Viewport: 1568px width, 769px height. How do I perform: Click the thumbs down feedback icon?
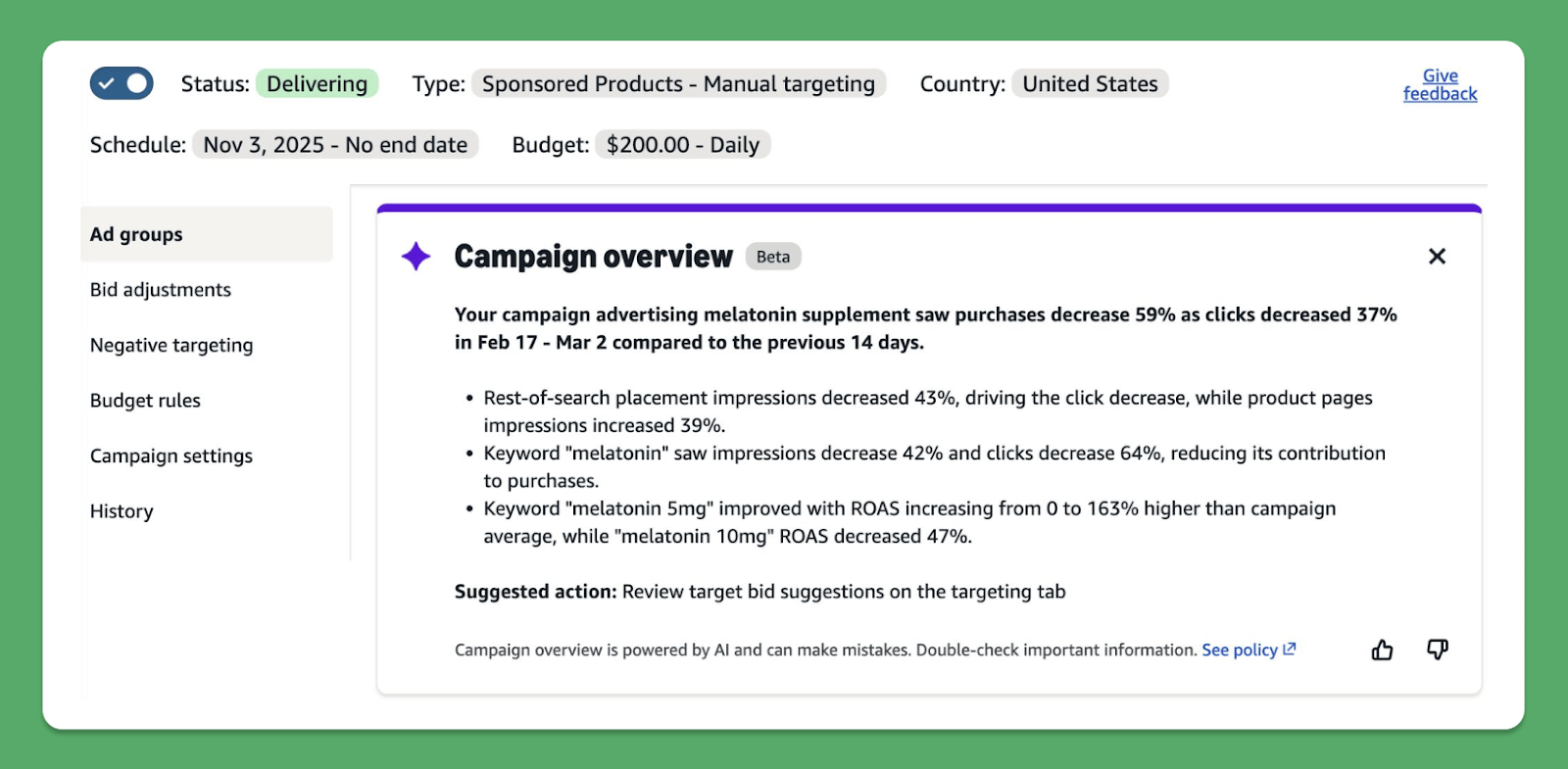coord(1437,649)
